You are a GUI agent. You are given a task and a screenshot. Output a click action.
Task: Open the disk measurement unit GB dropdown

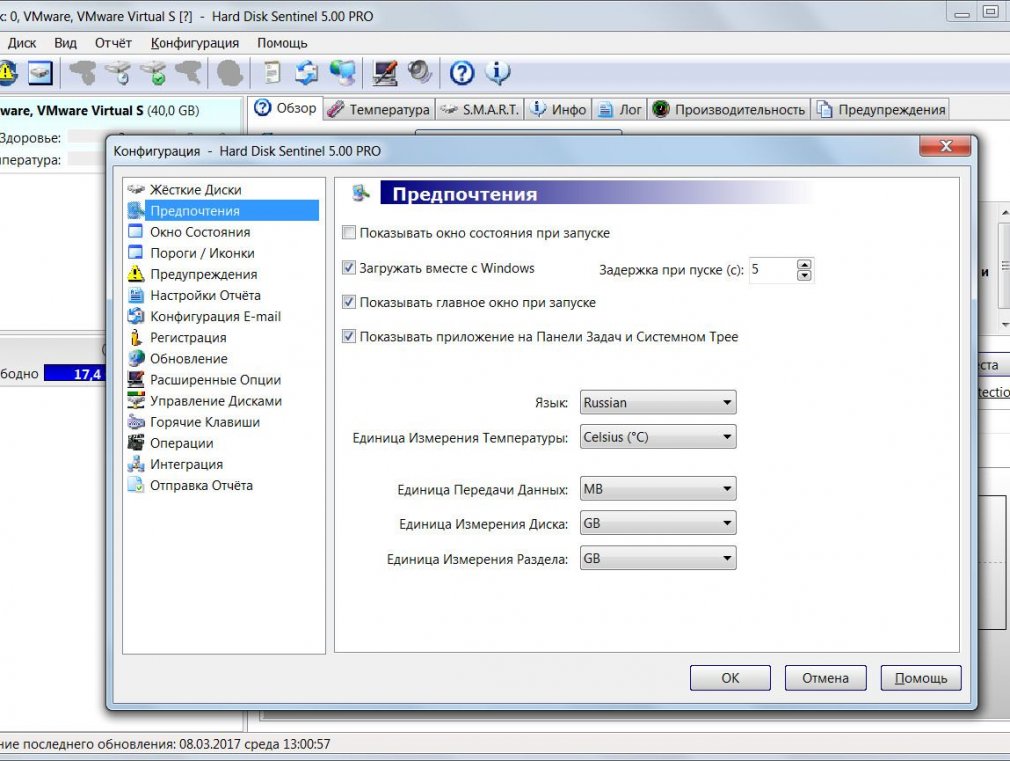[x=658, y=523]
